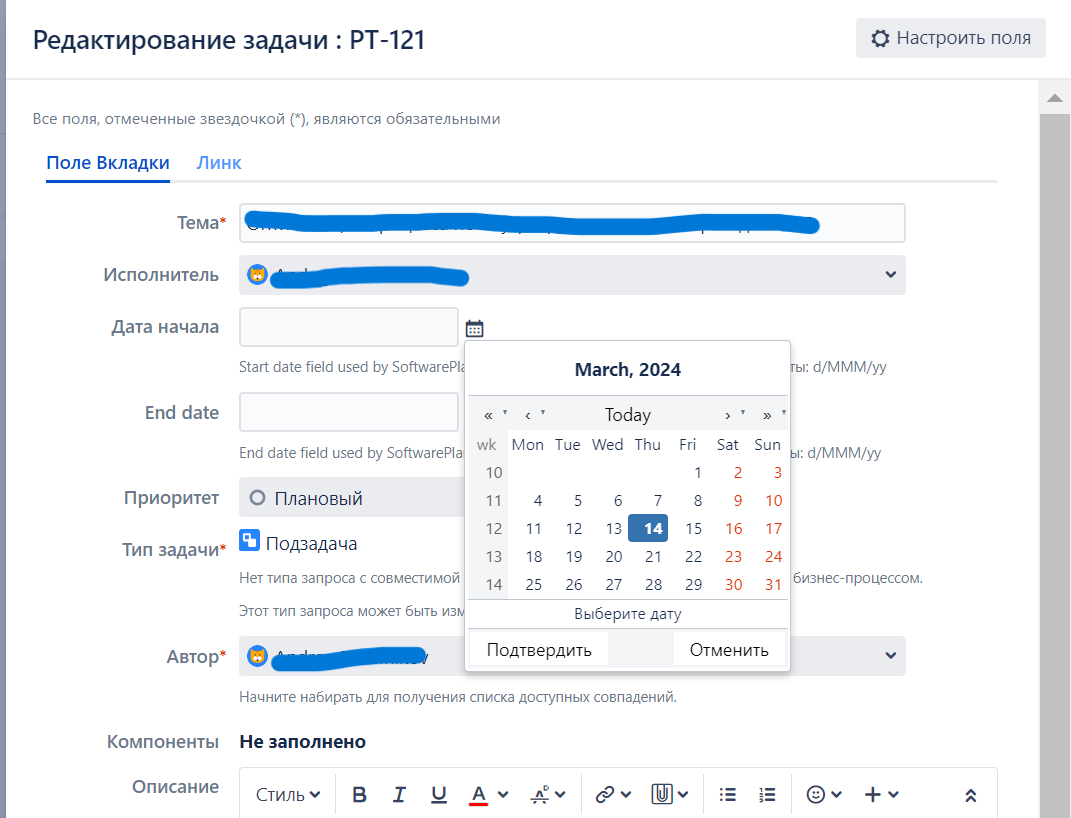
Task: Open the Исполнитель assignee dropdown
Action: [x=889, y=275]
